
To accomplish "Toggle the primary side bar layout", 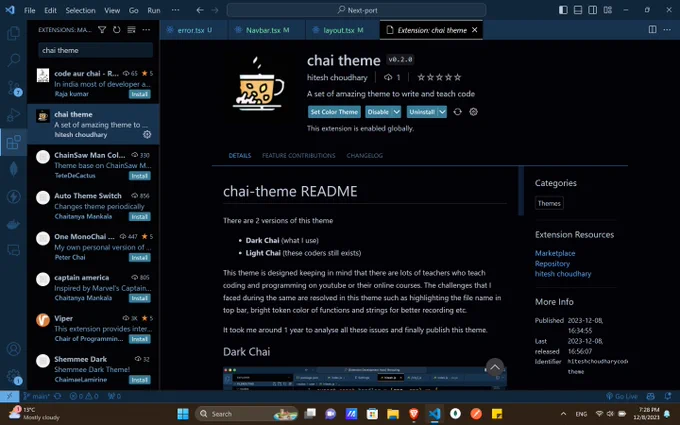I will [563, 10].
